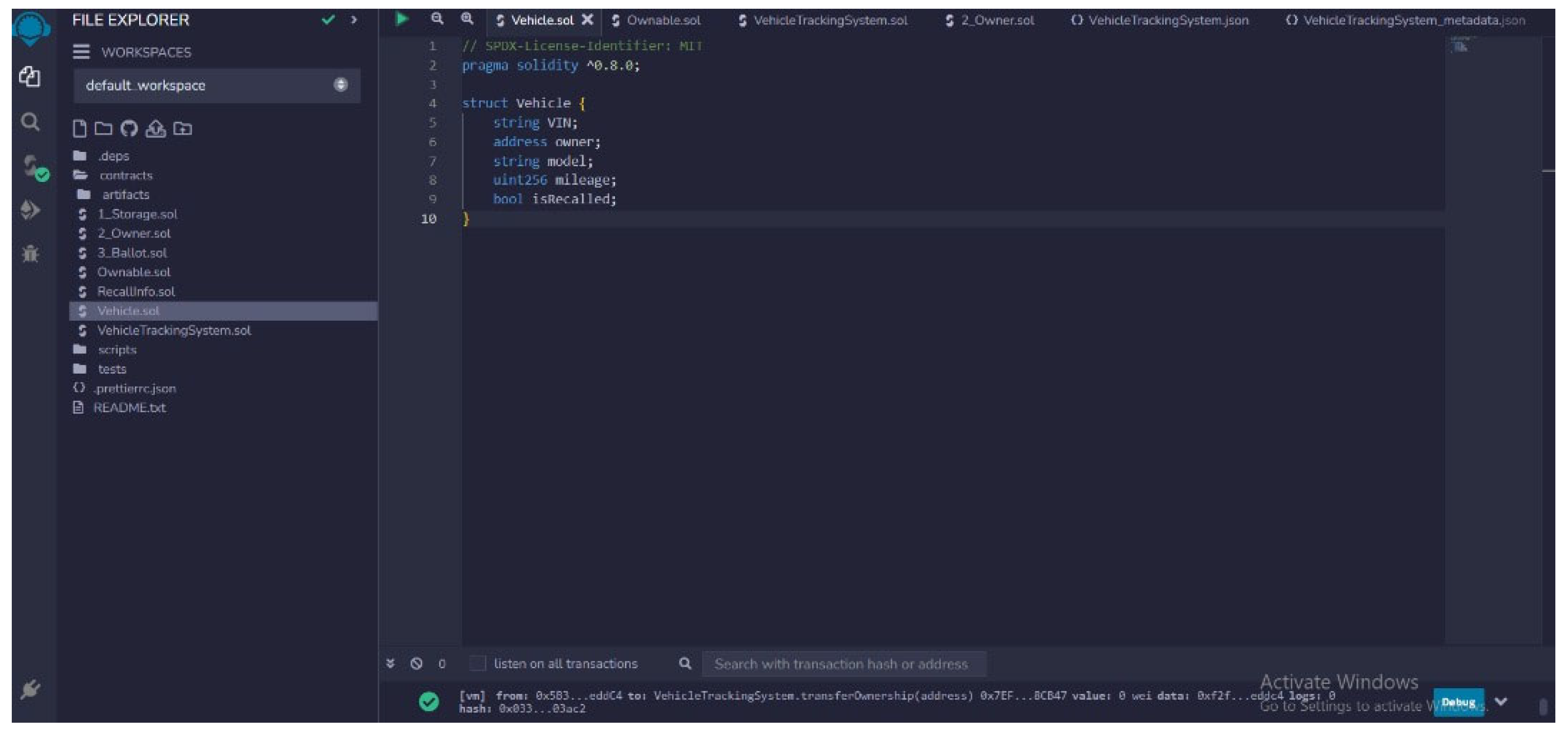
Task: Create new file in explorer
Action: (79, 129)
